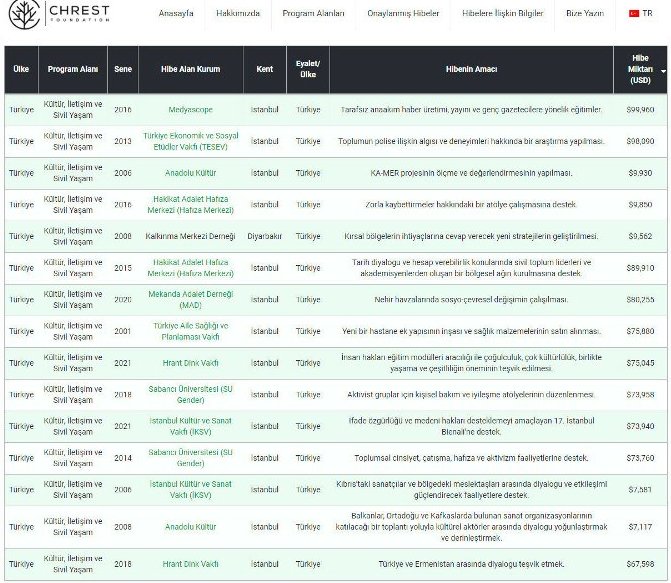Viewport: 671px width, 583px height.
Task: Click the Zorla kaybettirmeler hakkındaki description
Action: pyautogui.click(x=471, y=205)
